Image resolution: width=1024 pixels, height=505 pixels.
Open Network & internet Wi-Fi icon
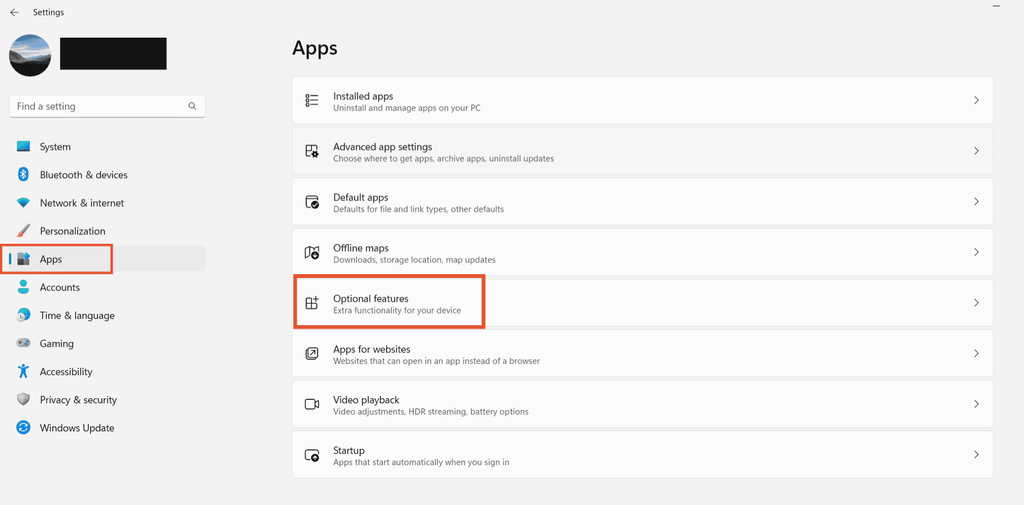click(24, 203)
